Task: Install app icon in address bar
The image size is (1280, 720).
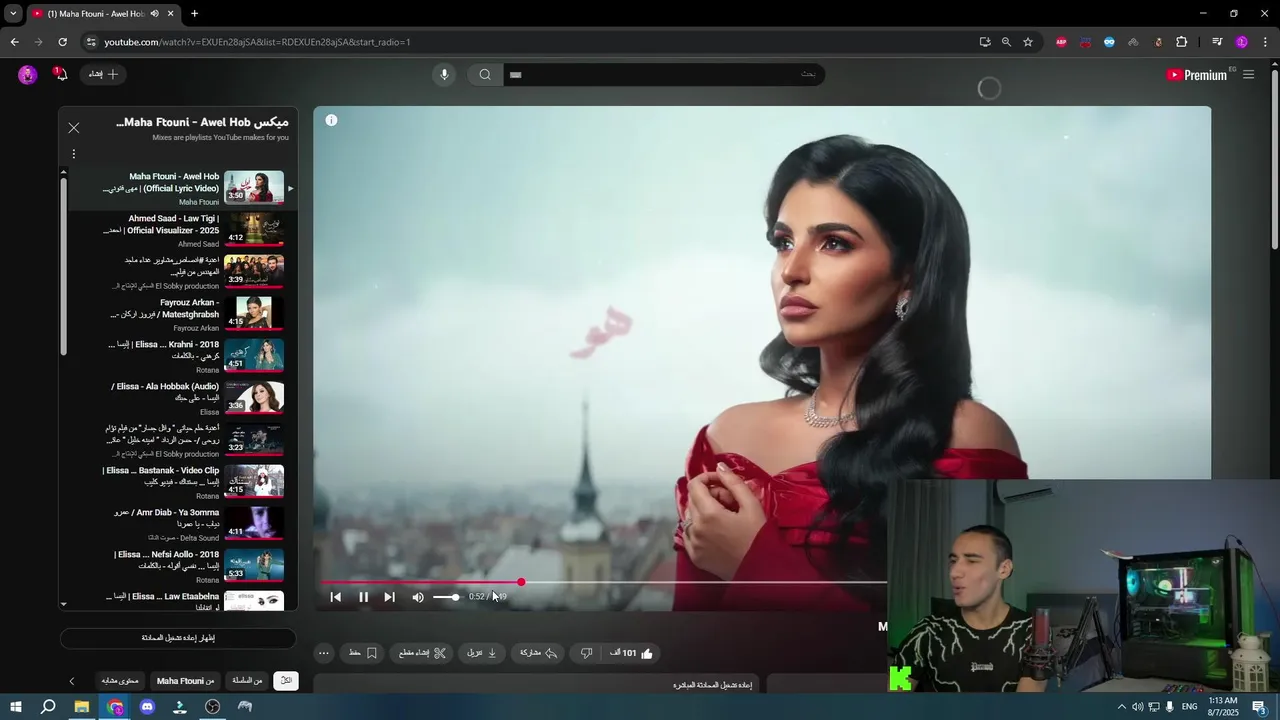Action: coord(985,42)
